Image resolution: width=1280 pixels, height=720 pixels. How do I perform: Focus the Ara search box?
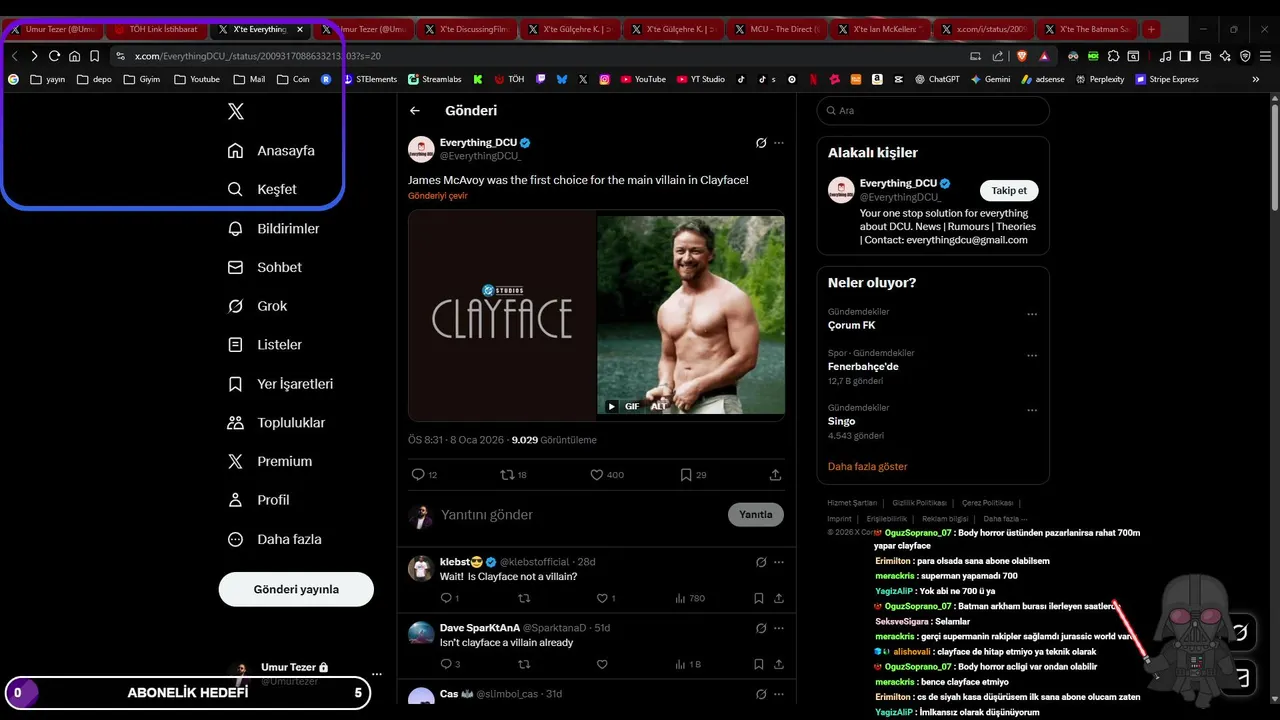coord(933,111)
